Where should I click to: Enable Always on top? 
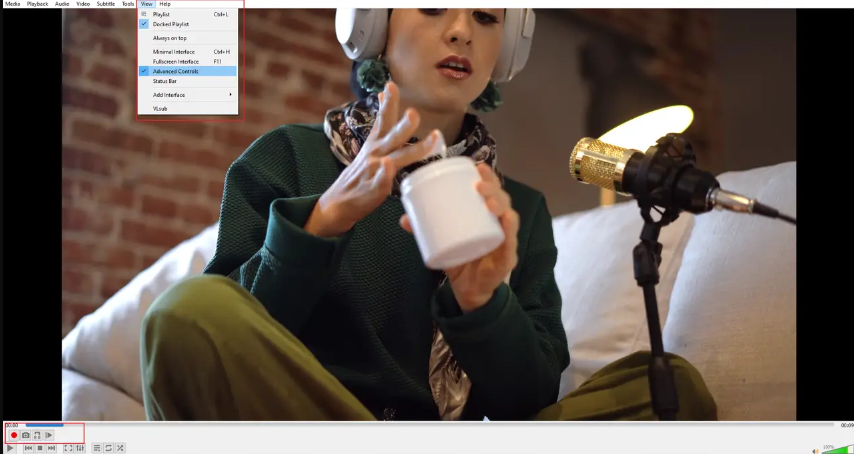[187, 38]
